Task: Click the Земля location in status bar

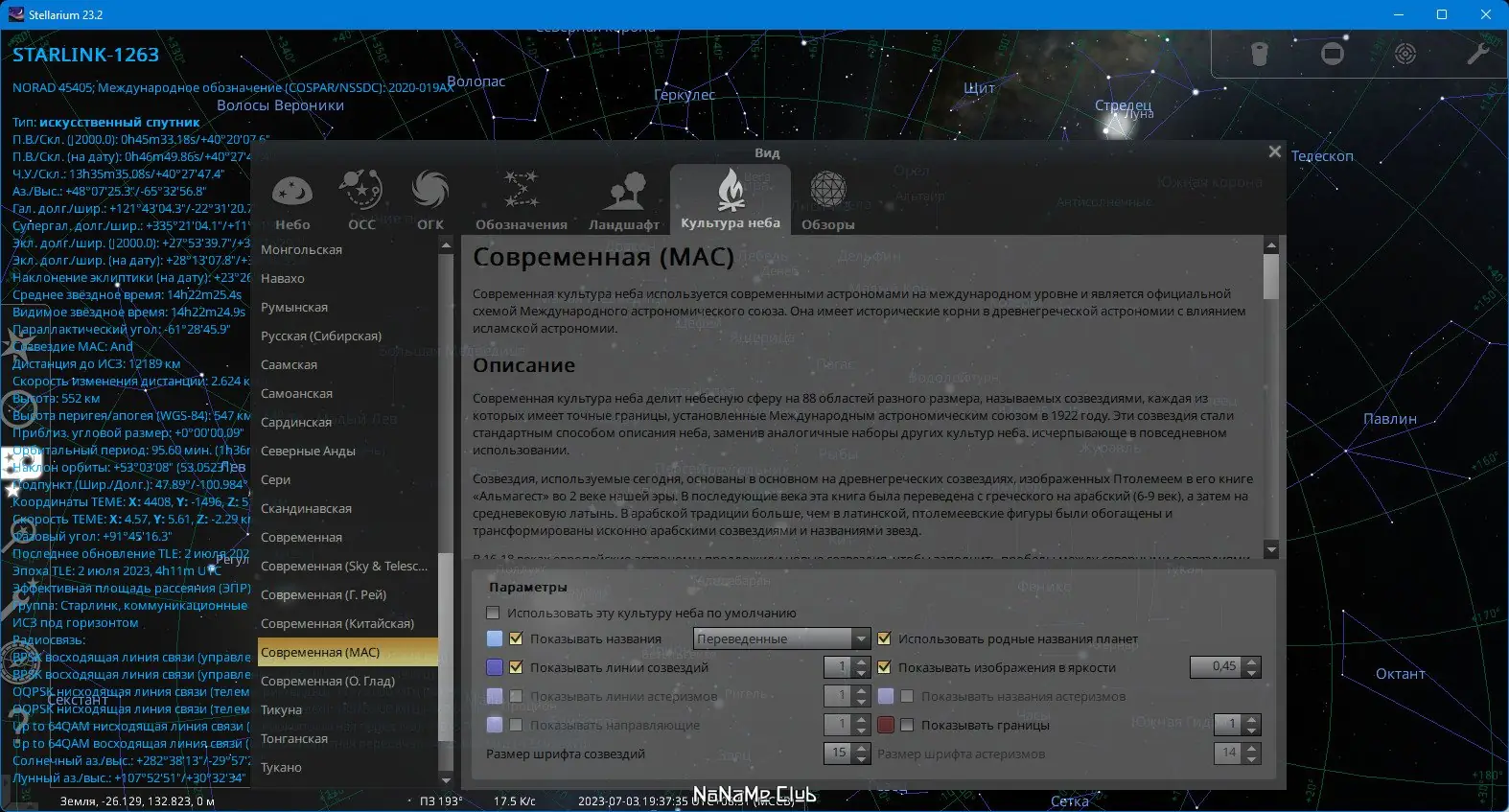Action: click(137, 800)
